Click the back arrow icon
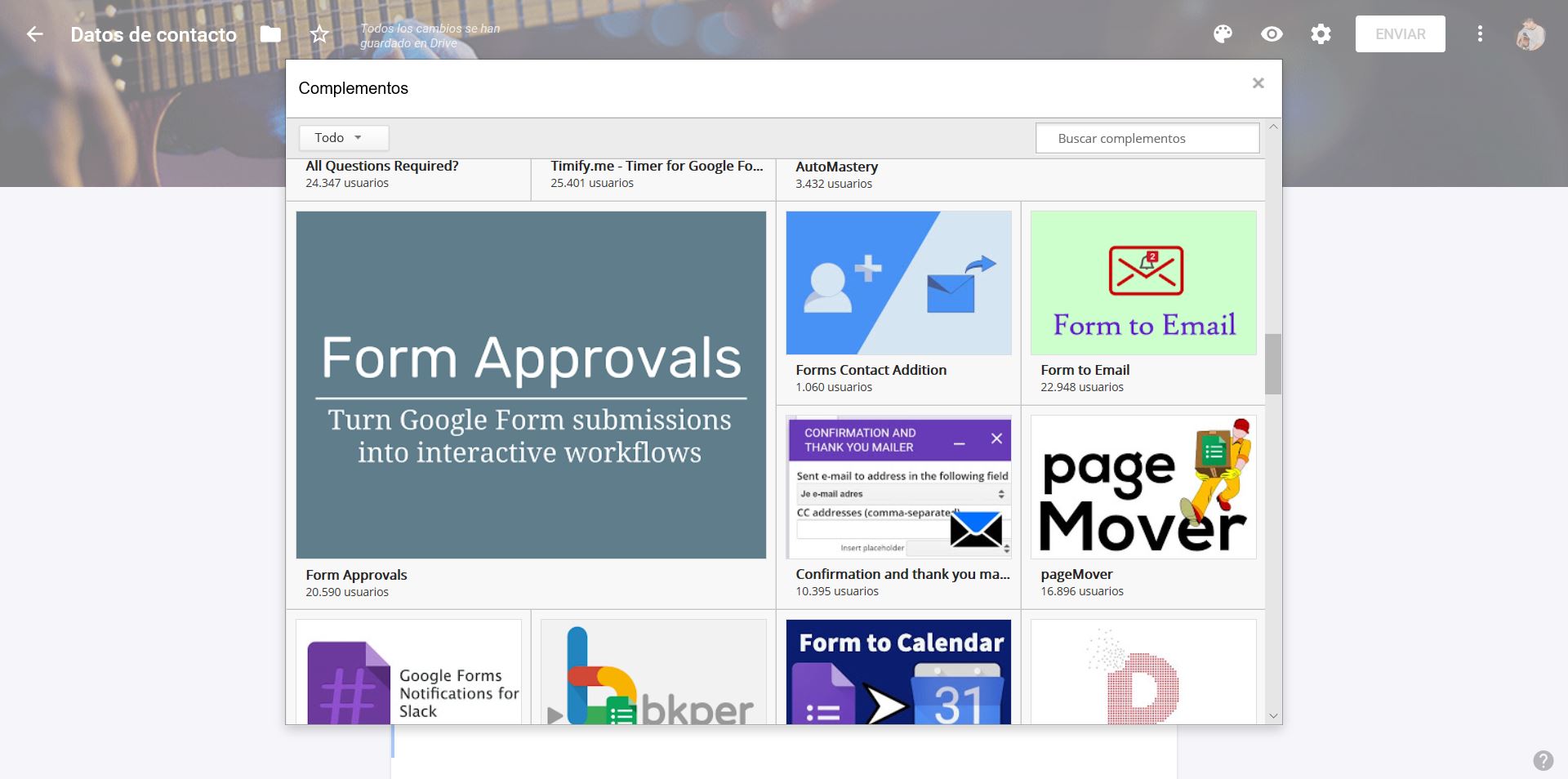This screenshot has width=1568, height=779. point(34,34)
